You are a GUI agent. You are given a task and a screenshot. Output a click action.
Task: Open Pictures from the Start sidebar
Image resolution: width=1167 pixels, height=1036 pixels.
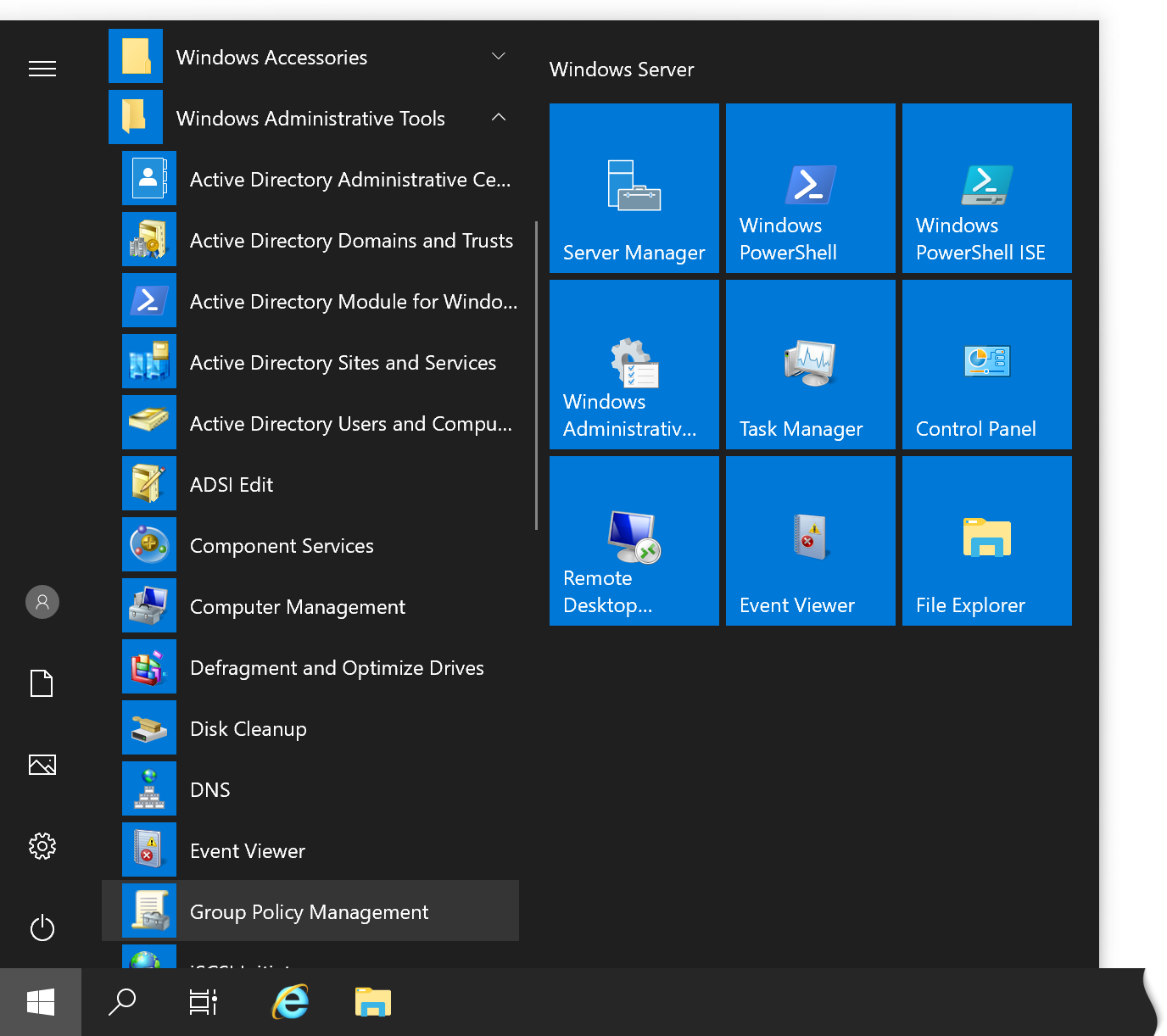click(42, 765)
